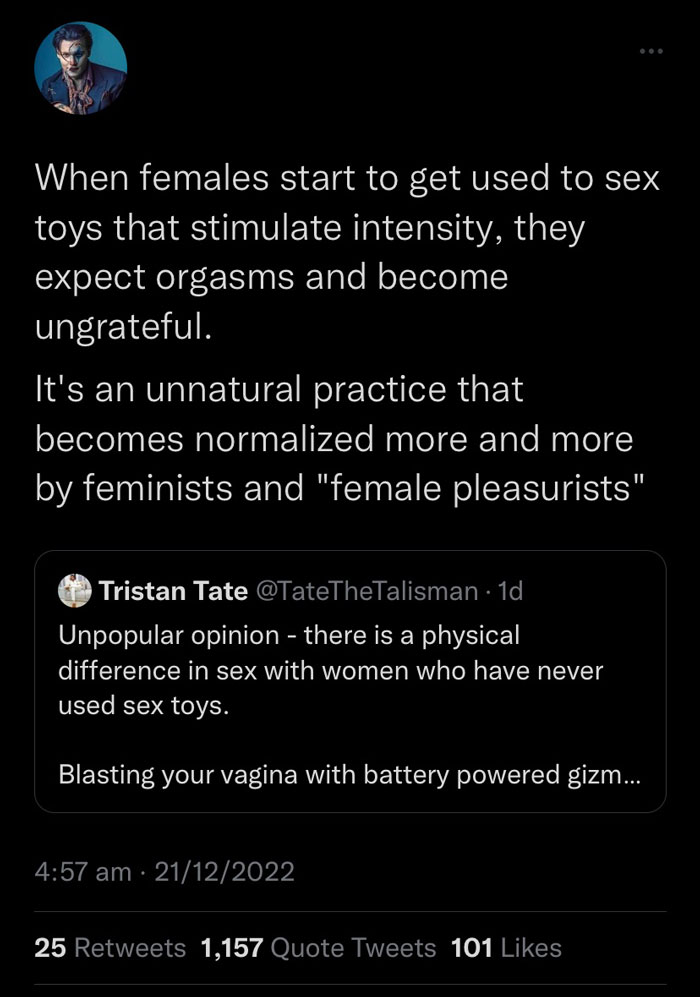Screen dimensions: 700x997
Task: View the 101 Likes list
Action: (506, 948)
